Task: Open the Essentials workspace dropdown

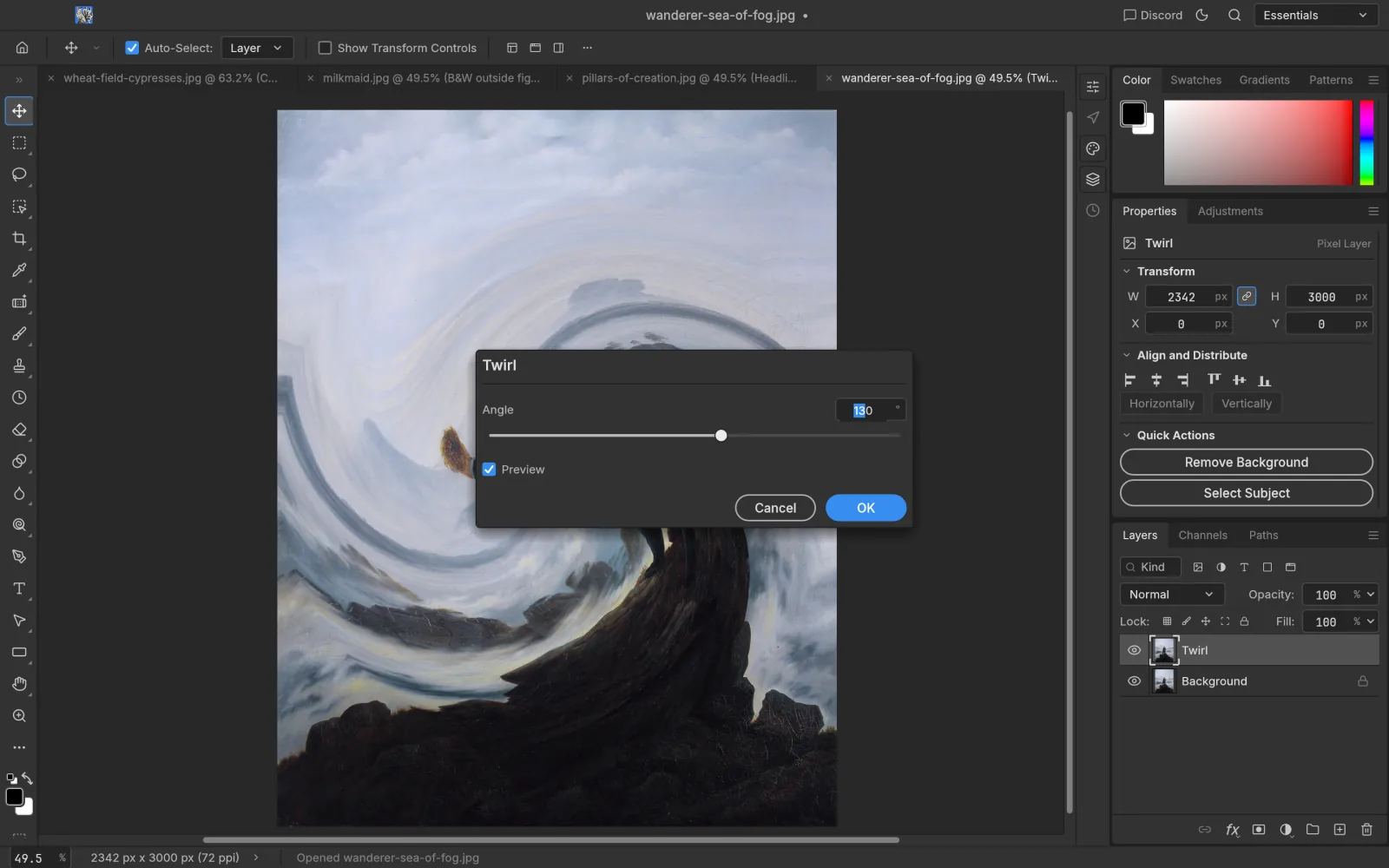Action: (1315, 15)
